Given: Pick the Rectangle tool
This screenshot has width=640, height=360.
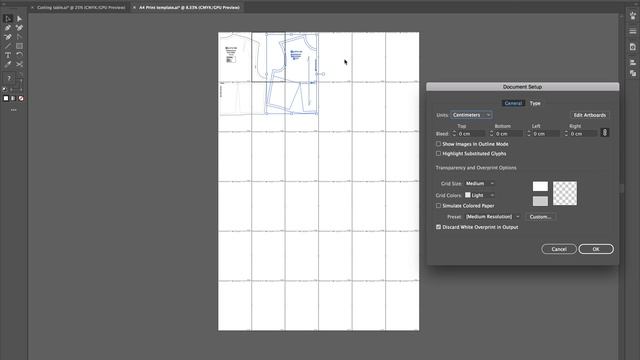Looking at the screenshot, I should [19, 46].
